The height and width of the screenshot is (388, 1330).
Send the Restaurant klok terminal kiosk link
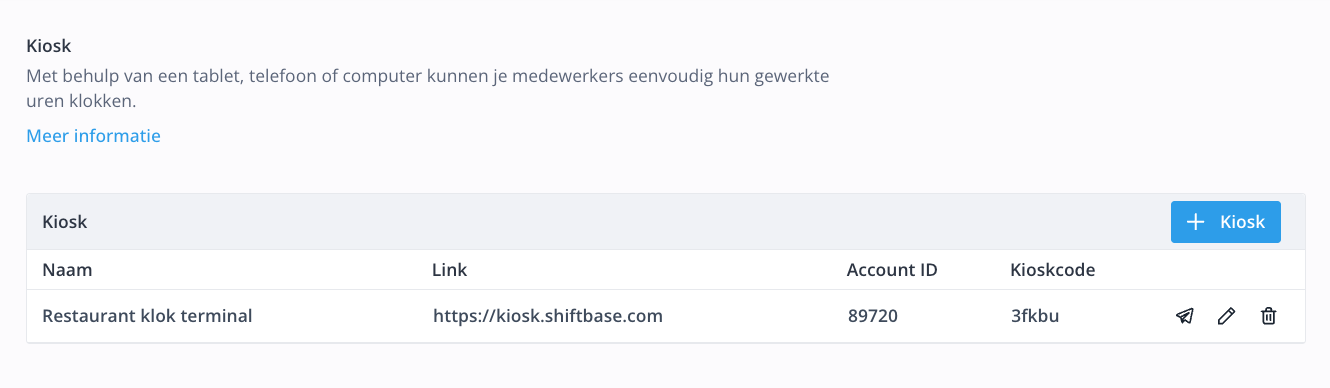pyautogui.click(x=1185, y=317)
